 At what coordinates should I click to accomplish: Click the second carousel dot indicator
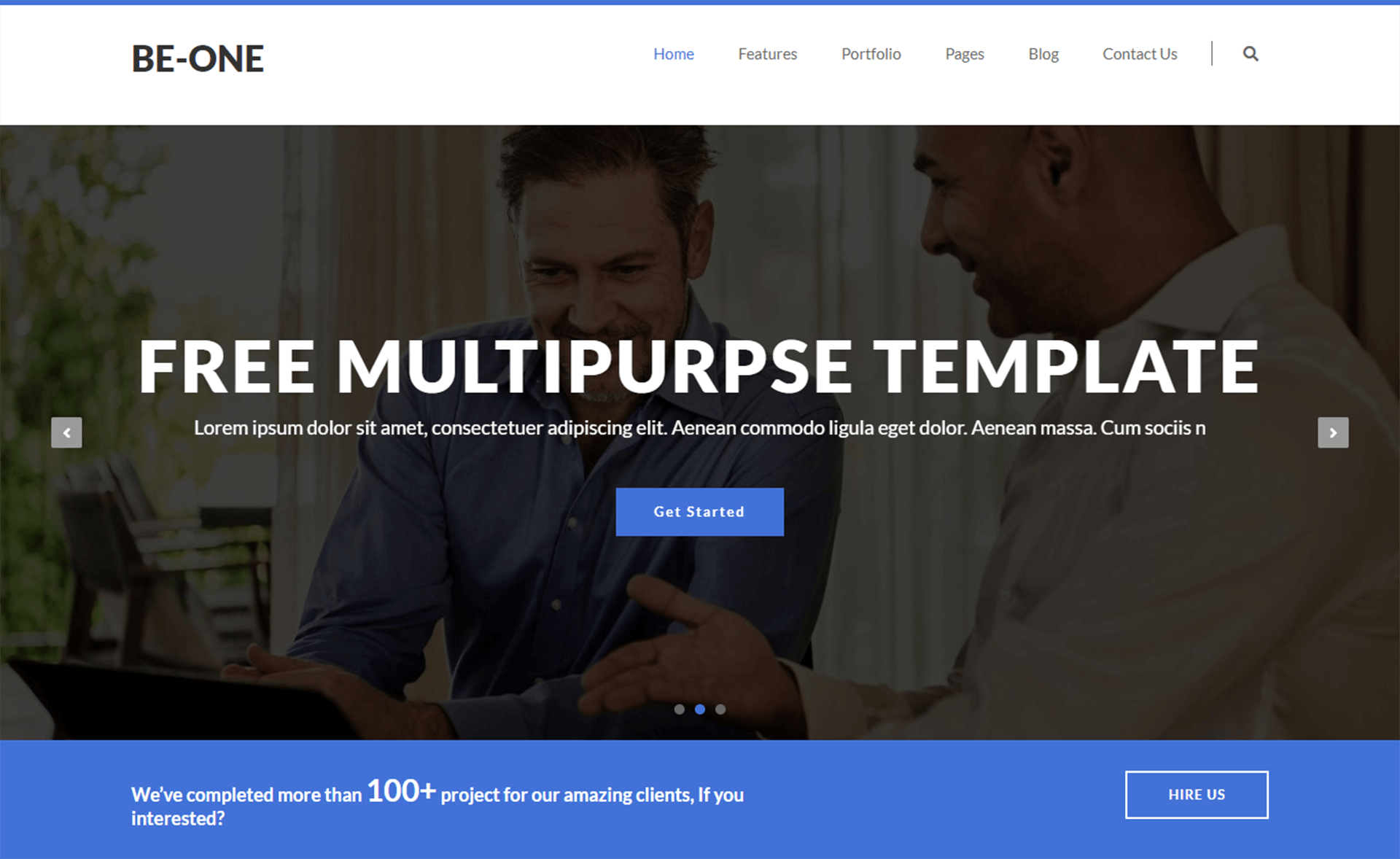pos(699,709)
